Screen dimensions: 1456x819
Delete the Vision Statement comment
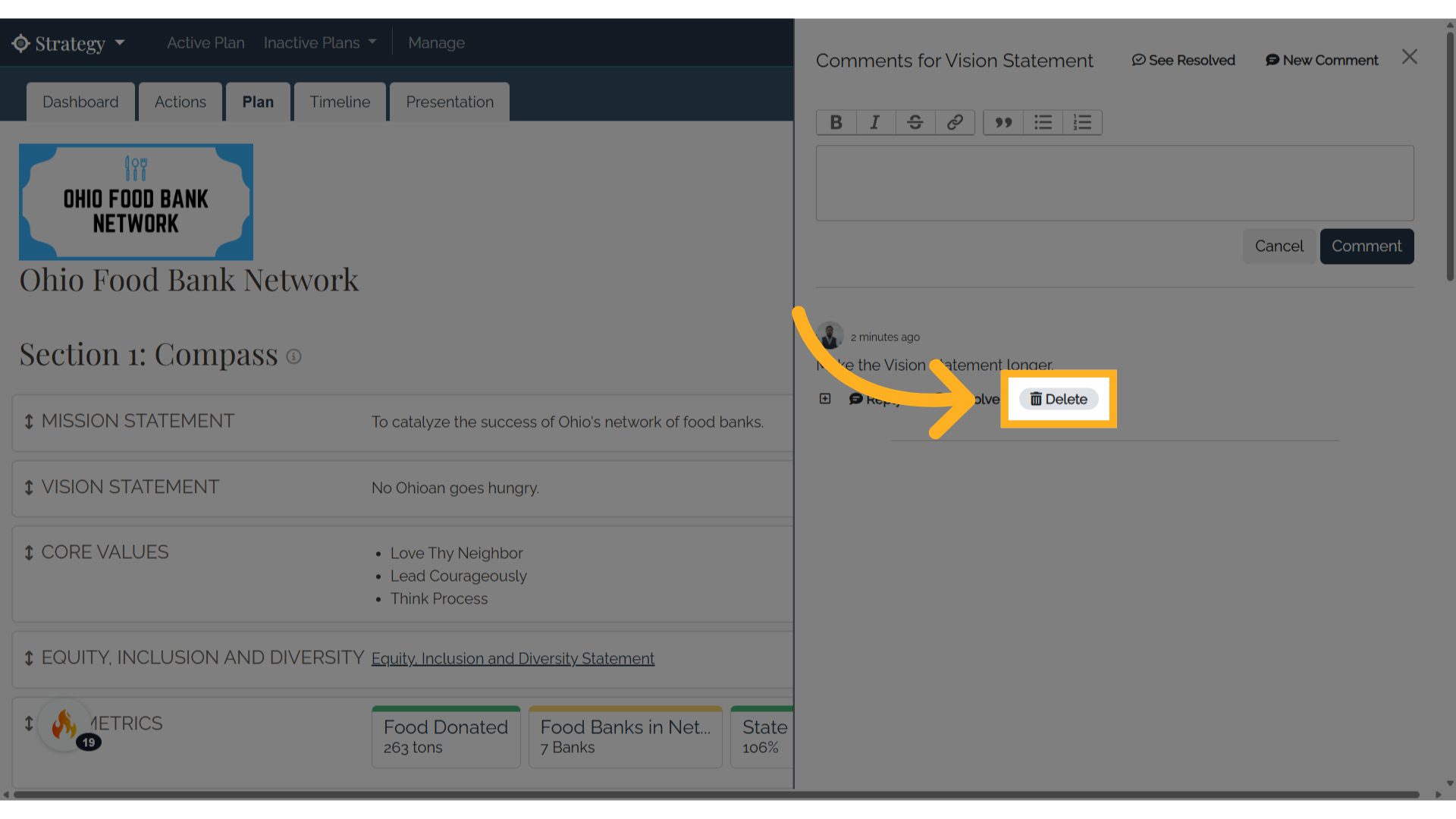[1059, 399]
